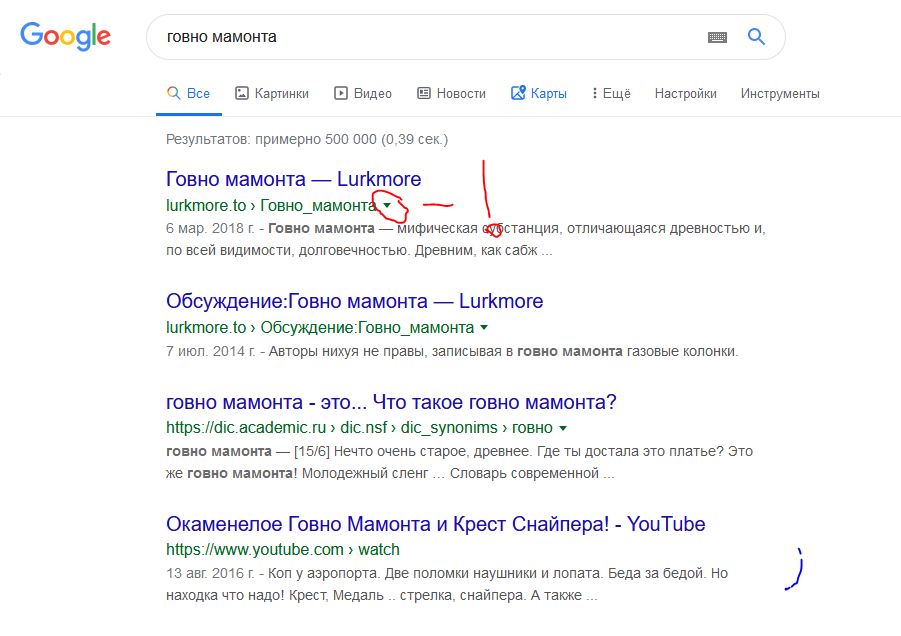Screen dimensions: 901x636
Task: Open 'Обсуждение:Говно мамонта — Lurkmore' link
Action: tap(354, 301)
